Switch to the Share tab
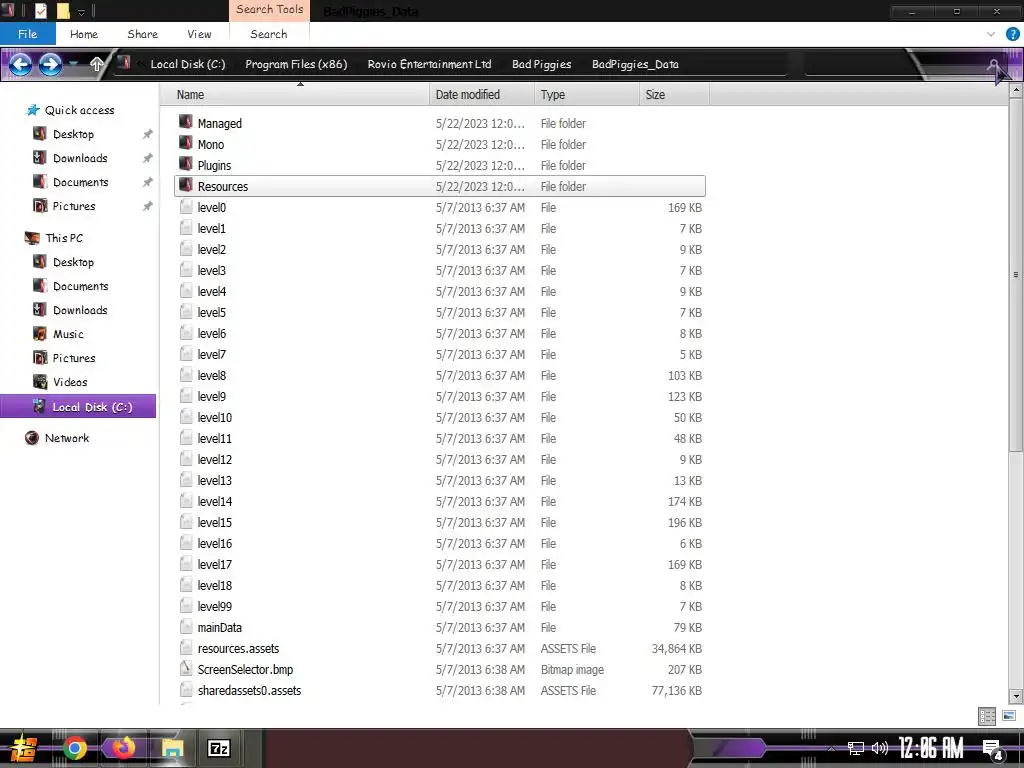Screen dimensions: 1024x768 142,34
